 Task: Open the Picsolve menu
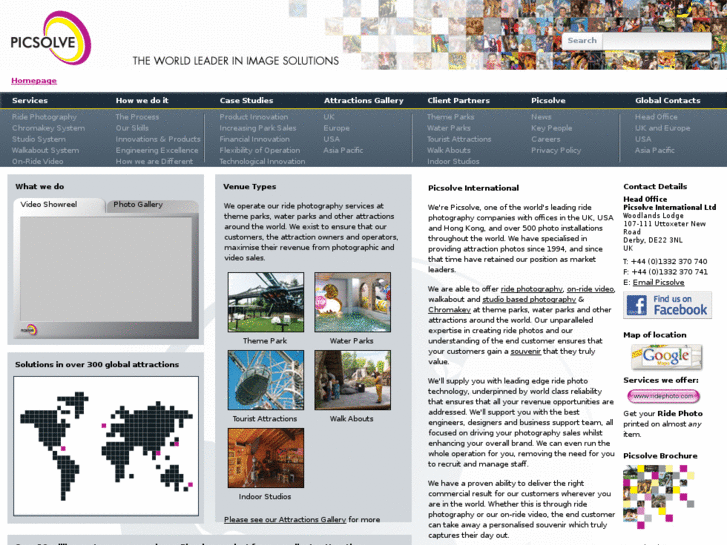548,100
